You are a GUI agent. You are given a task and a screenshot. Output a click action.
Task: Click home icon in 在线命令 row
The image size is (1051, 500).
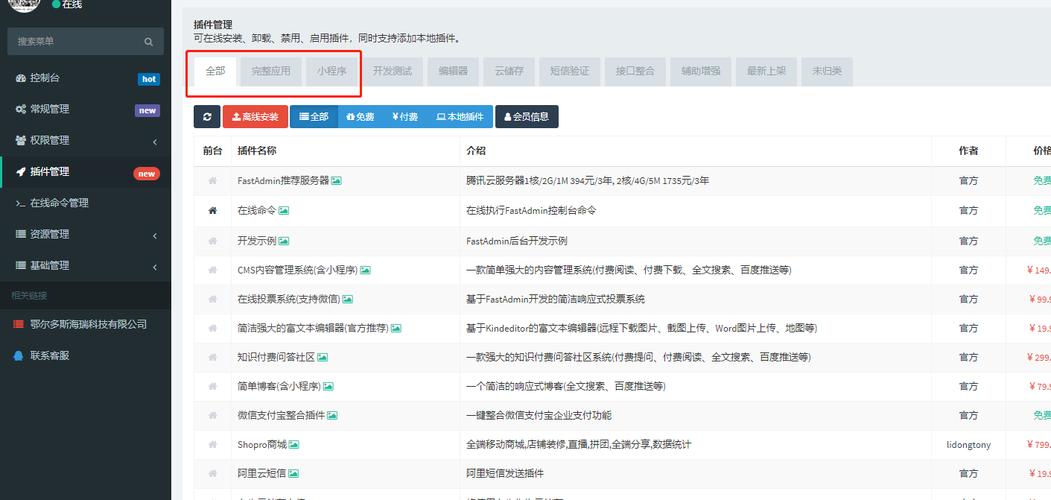click(212, 210)
